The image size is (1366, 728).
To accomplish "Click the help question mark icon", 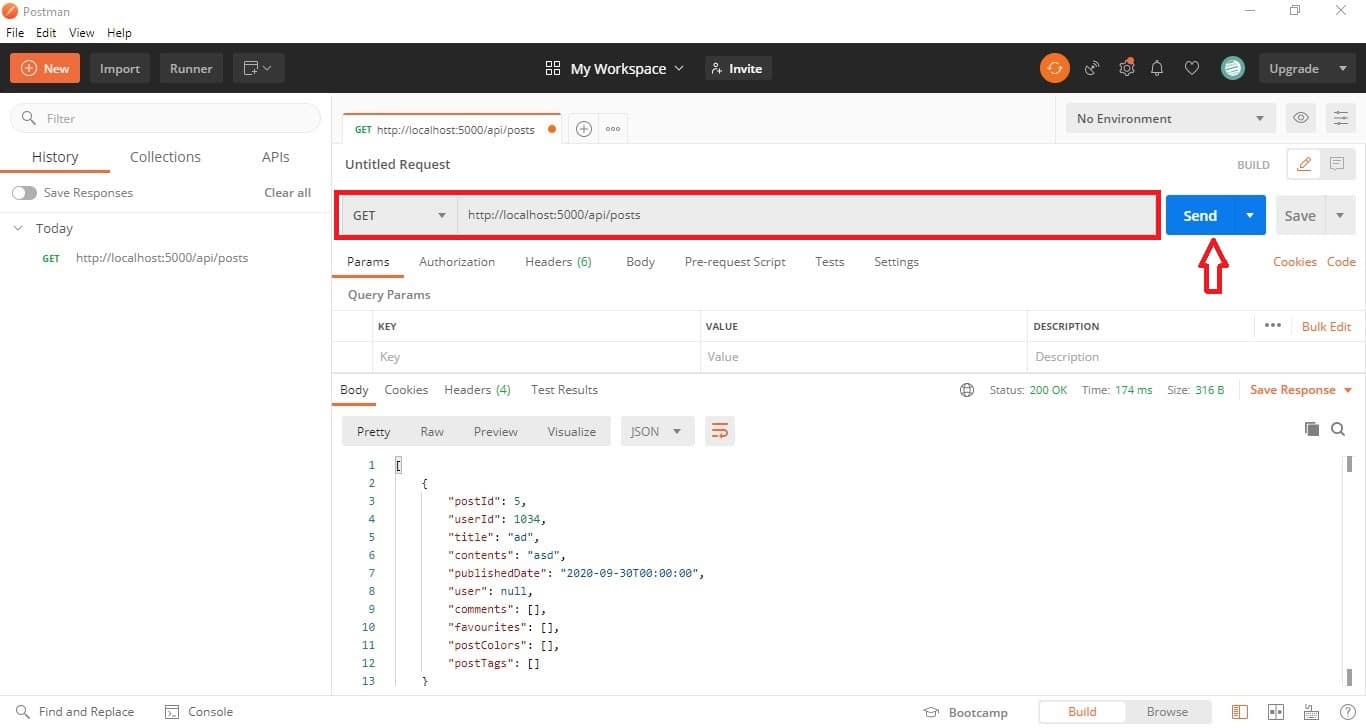I will point(1347,712).
